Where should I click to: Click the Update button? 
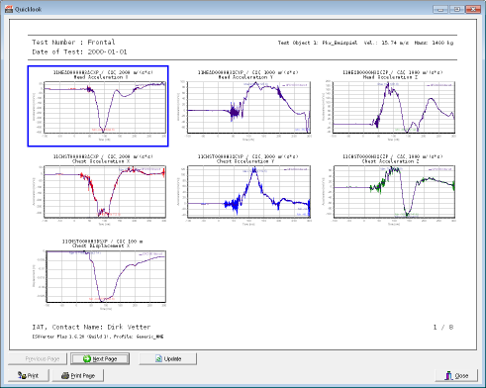168,359
